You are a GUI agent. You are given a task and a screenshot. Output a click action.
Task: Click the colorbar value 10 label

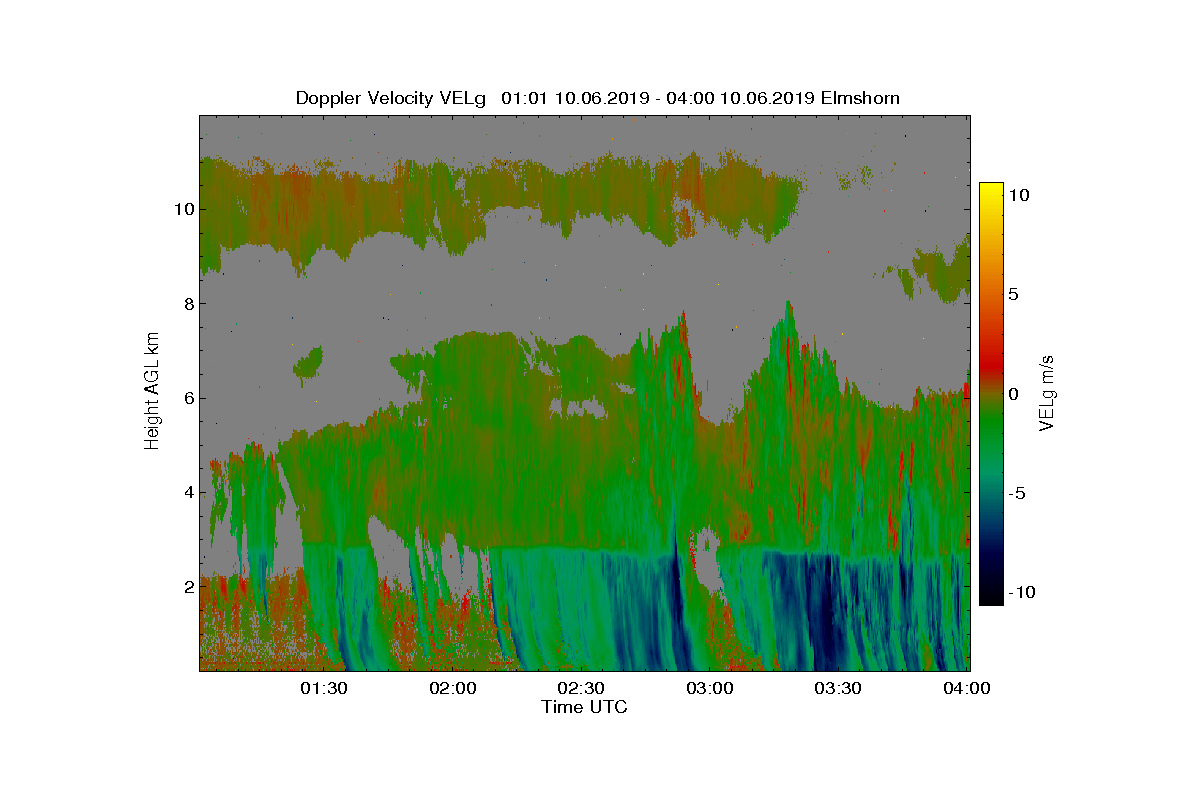coord(1019,196)
